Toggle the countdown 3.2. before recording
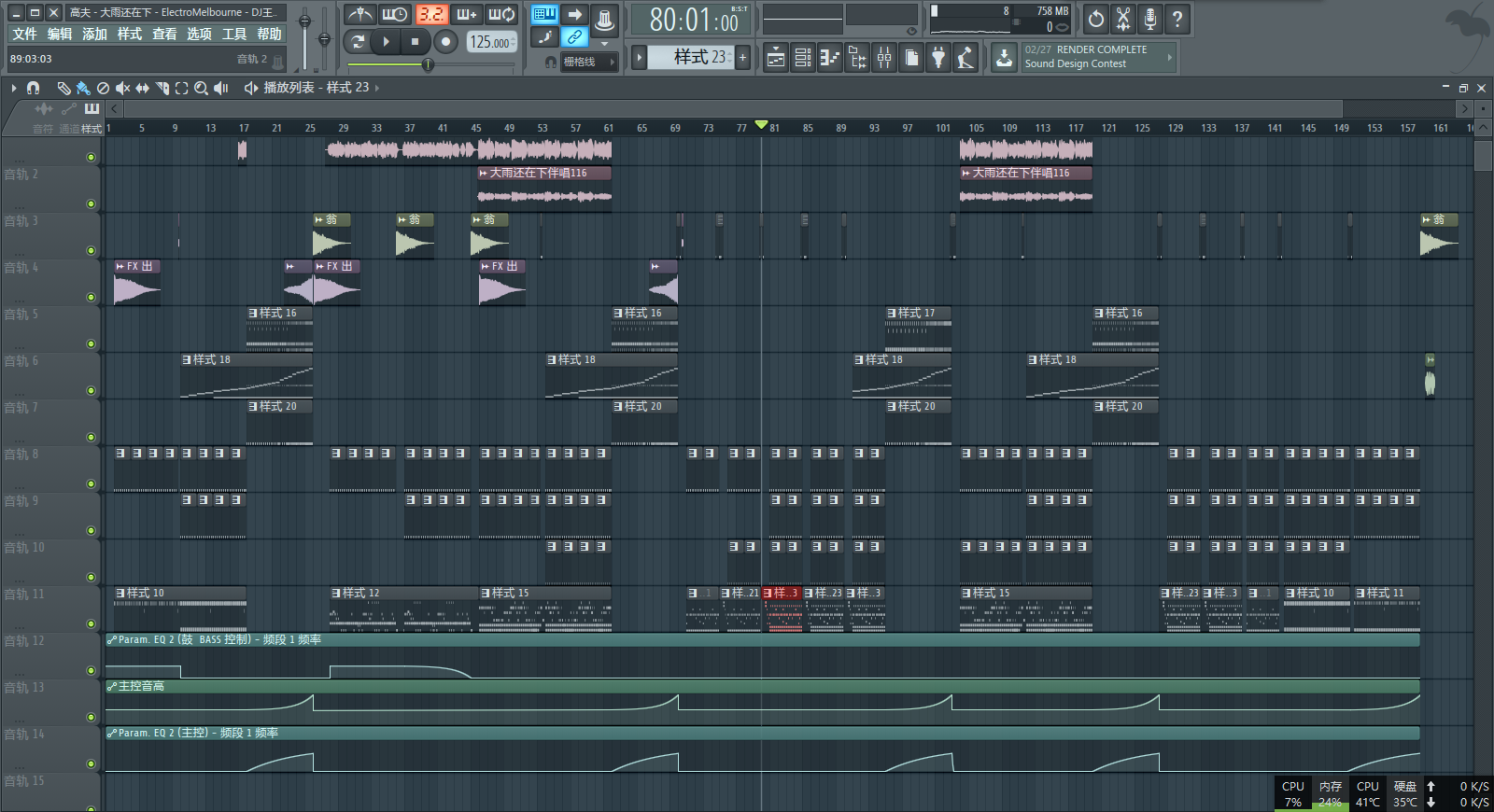 pos(431,15)
